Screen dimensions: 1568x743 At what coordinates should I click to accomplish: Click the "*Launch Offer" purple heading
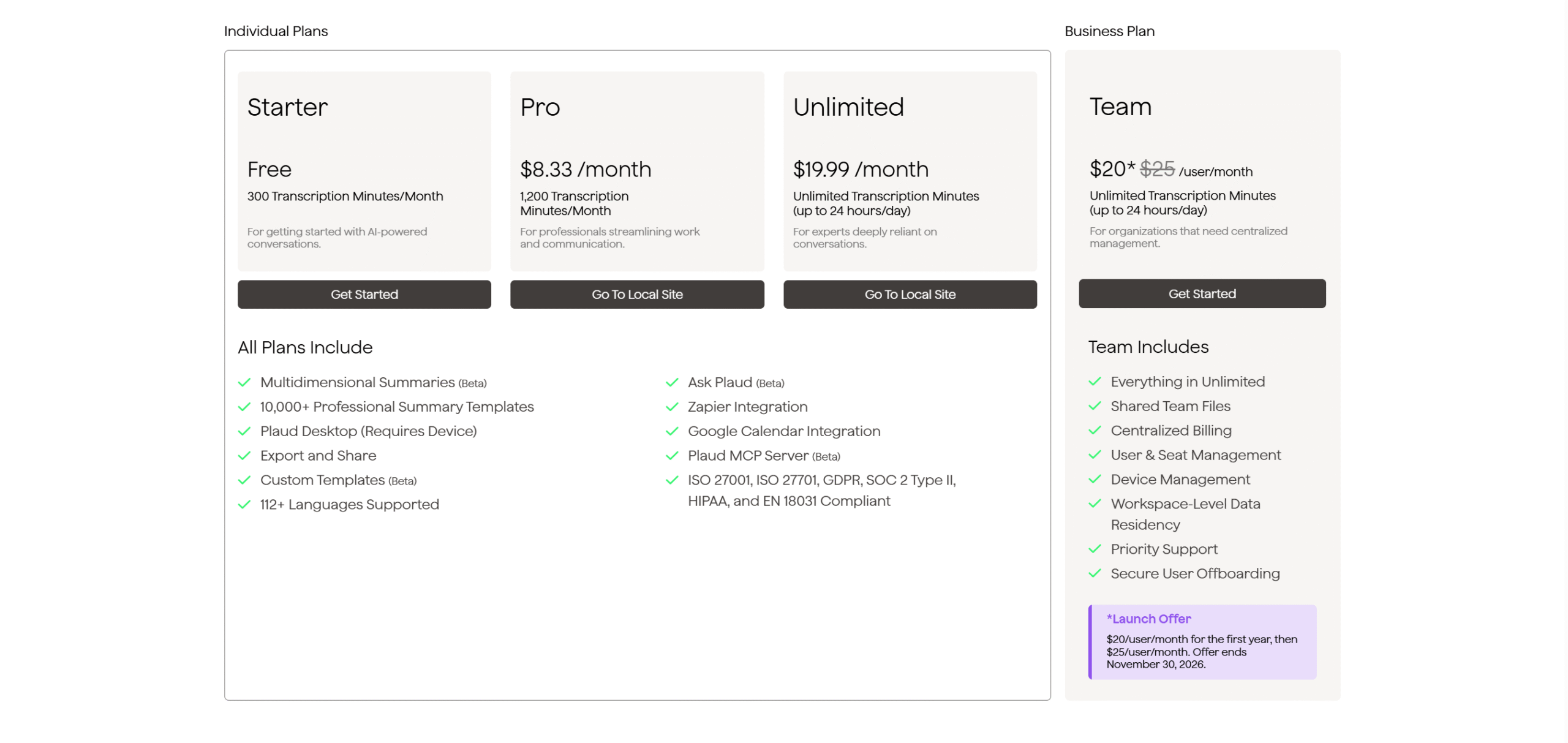click(1148, 619)
